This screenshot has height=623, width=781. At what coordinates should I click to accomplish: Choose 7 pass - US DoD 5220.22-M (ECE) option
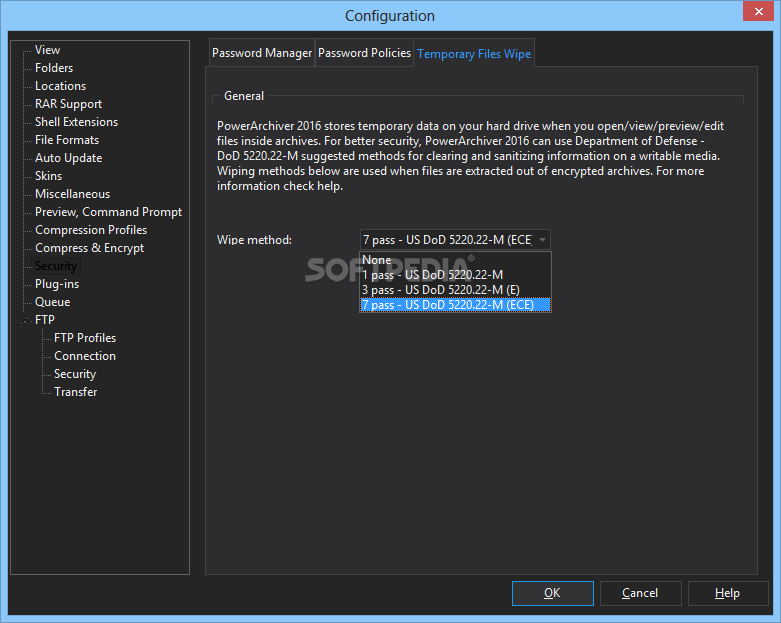tap(455, 304)
